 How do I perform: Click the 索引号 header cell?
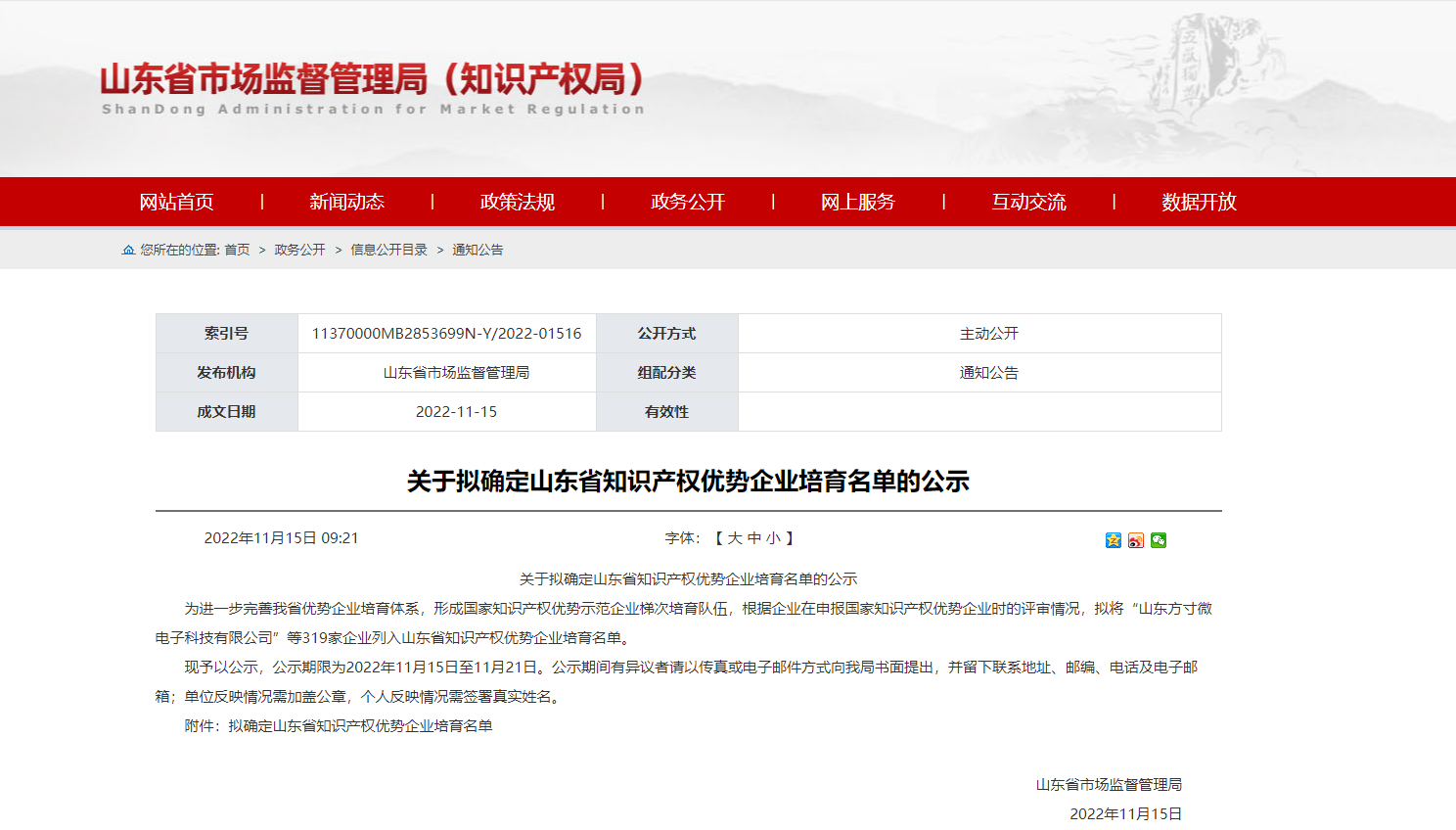point(227,334)
